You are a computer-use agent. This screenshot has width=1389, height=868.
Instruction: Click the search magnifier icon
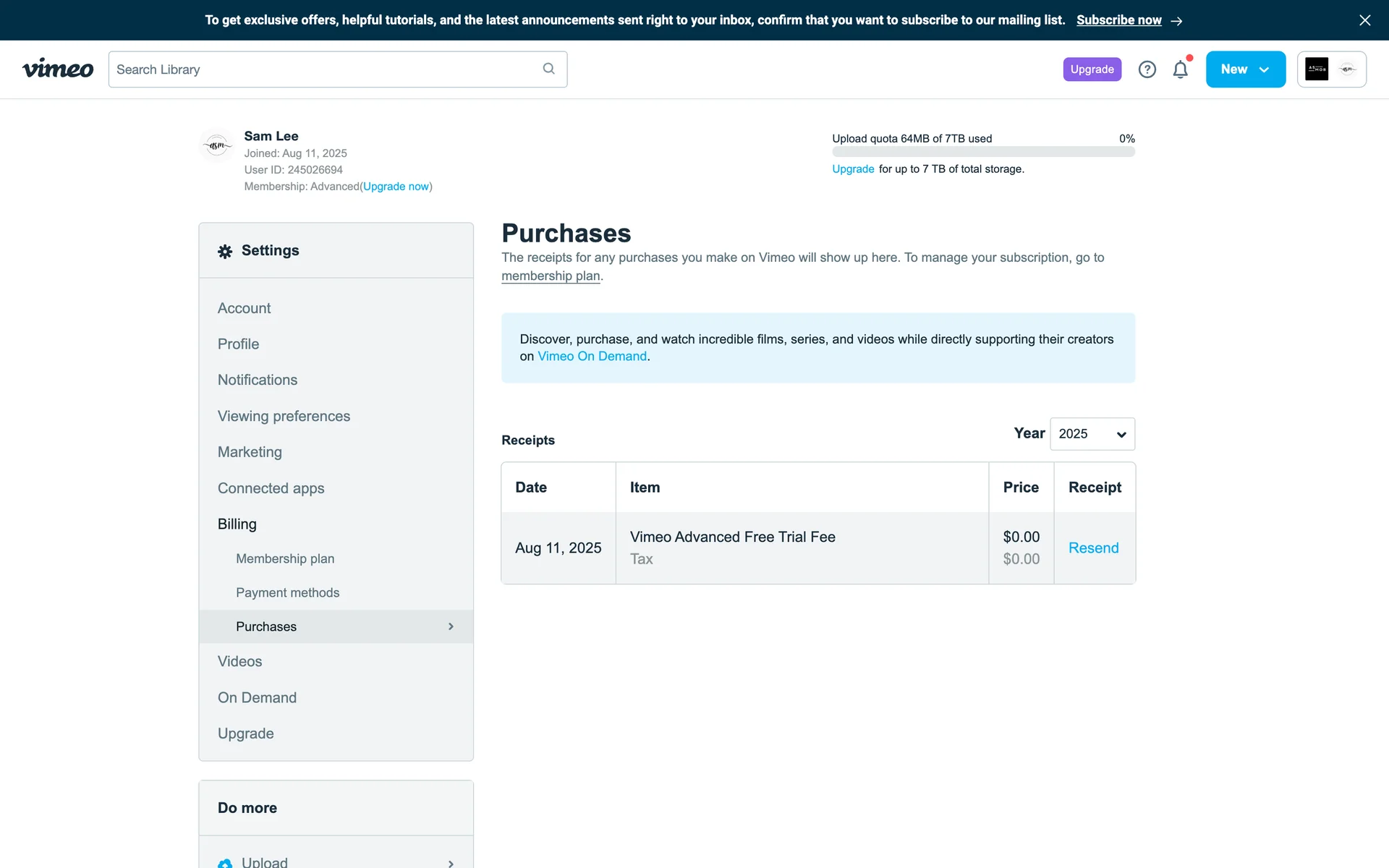point(548,69)
